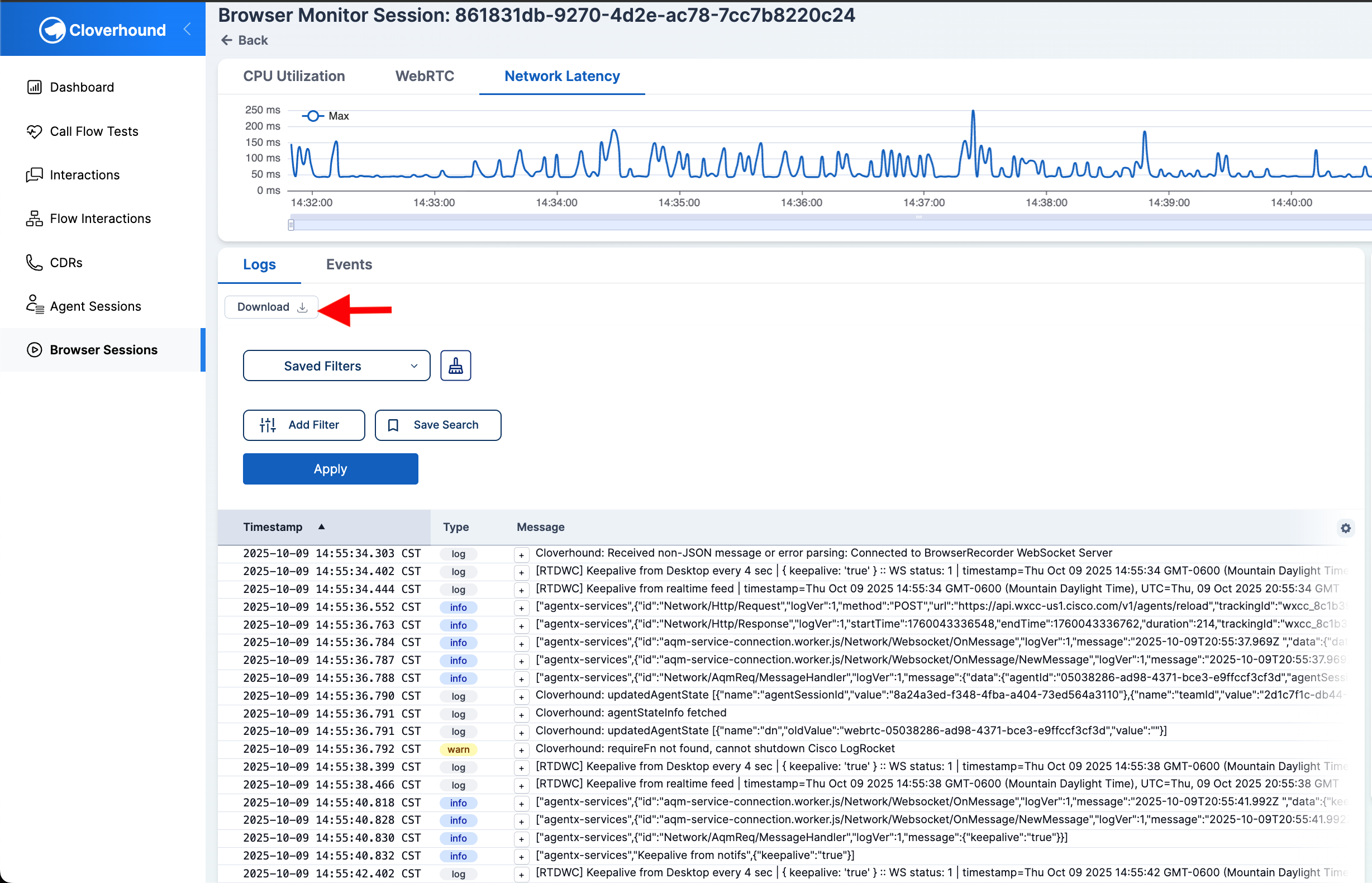Collapse the sidebar with the chevron arrow
Viewport: 1372px width, 883px height.
[187, 29]
